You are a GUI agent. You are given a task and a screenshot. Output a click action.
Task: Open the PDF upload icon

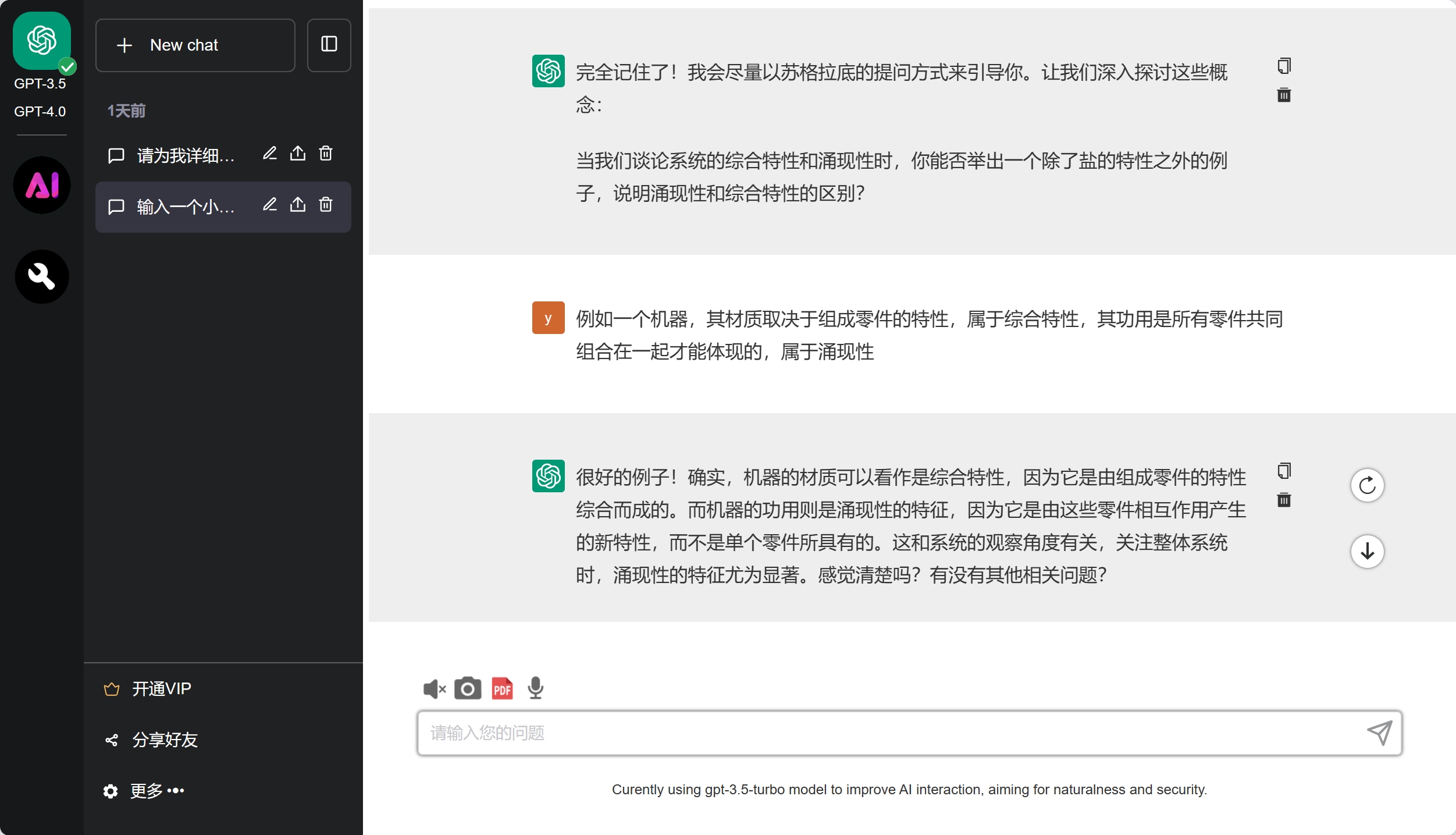coord(502,688)
